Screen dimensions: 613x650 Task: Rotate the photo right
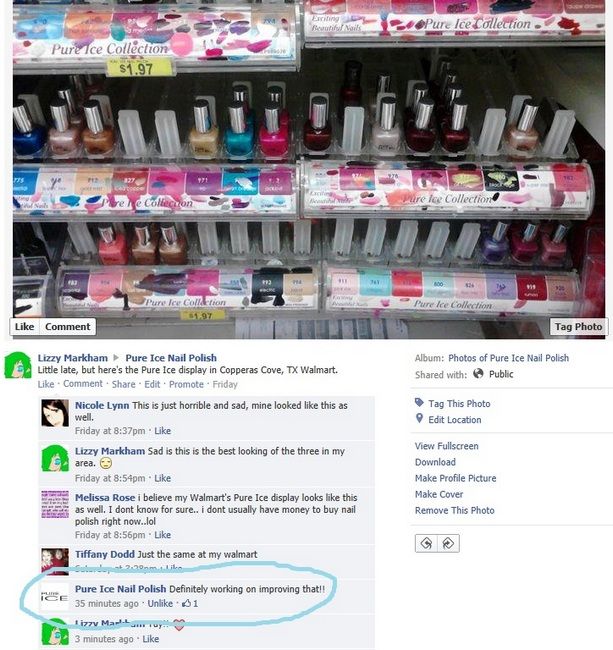(x=448, y=543)
